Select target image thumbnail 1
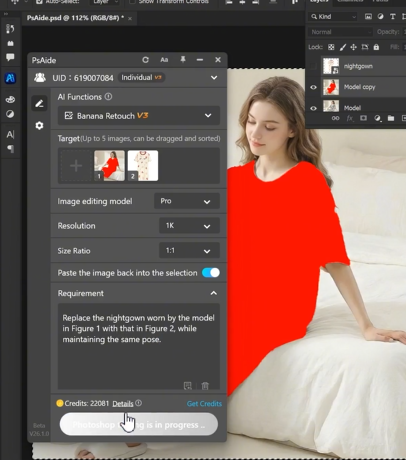 point(109,165)
